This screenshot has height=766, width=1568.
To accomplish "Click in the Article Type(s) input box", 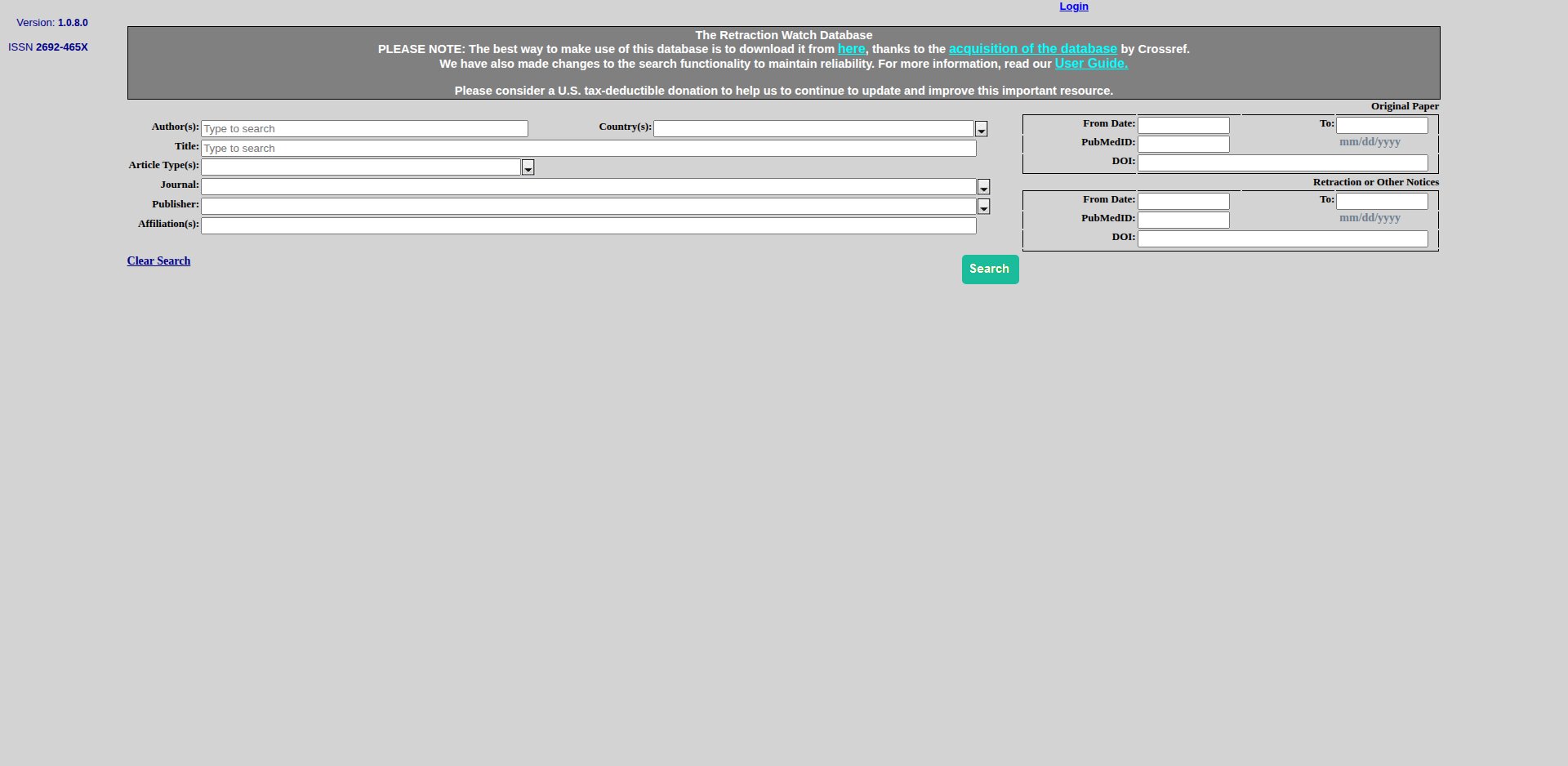I will click(x=361, y=167).
